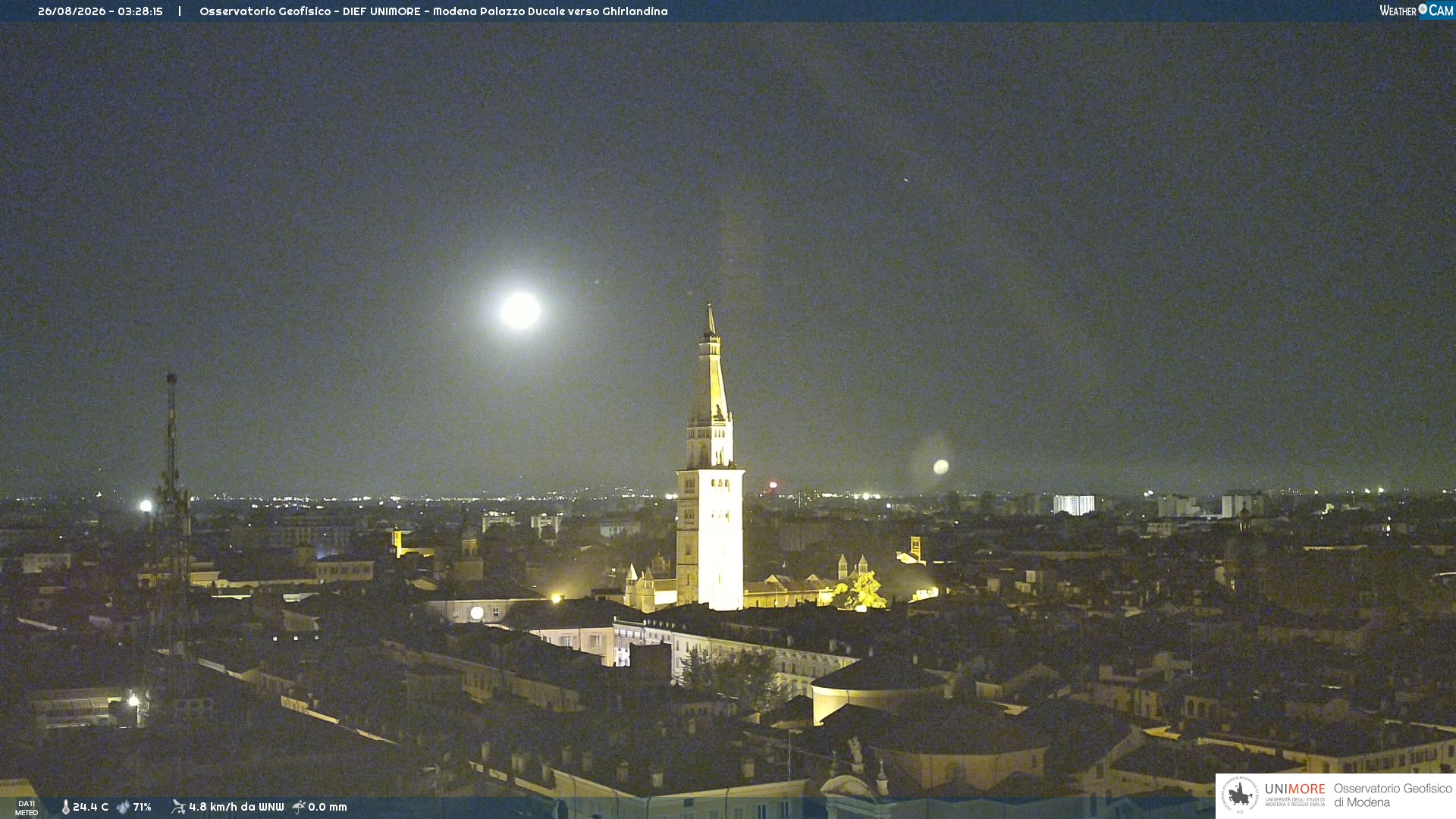This screenshot has height=819, width=1456.
Task: Click the wind speed icon
Action: pyautogui.click(x=178, y=807)
